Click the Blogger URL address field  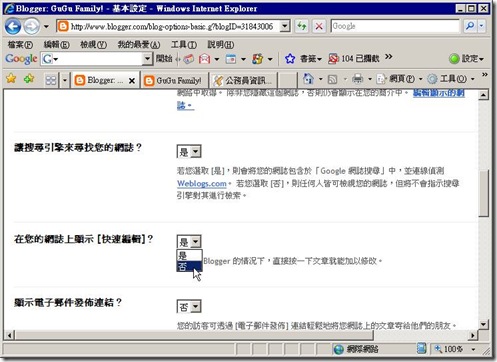pyautogui.click(x=169, y=26)
